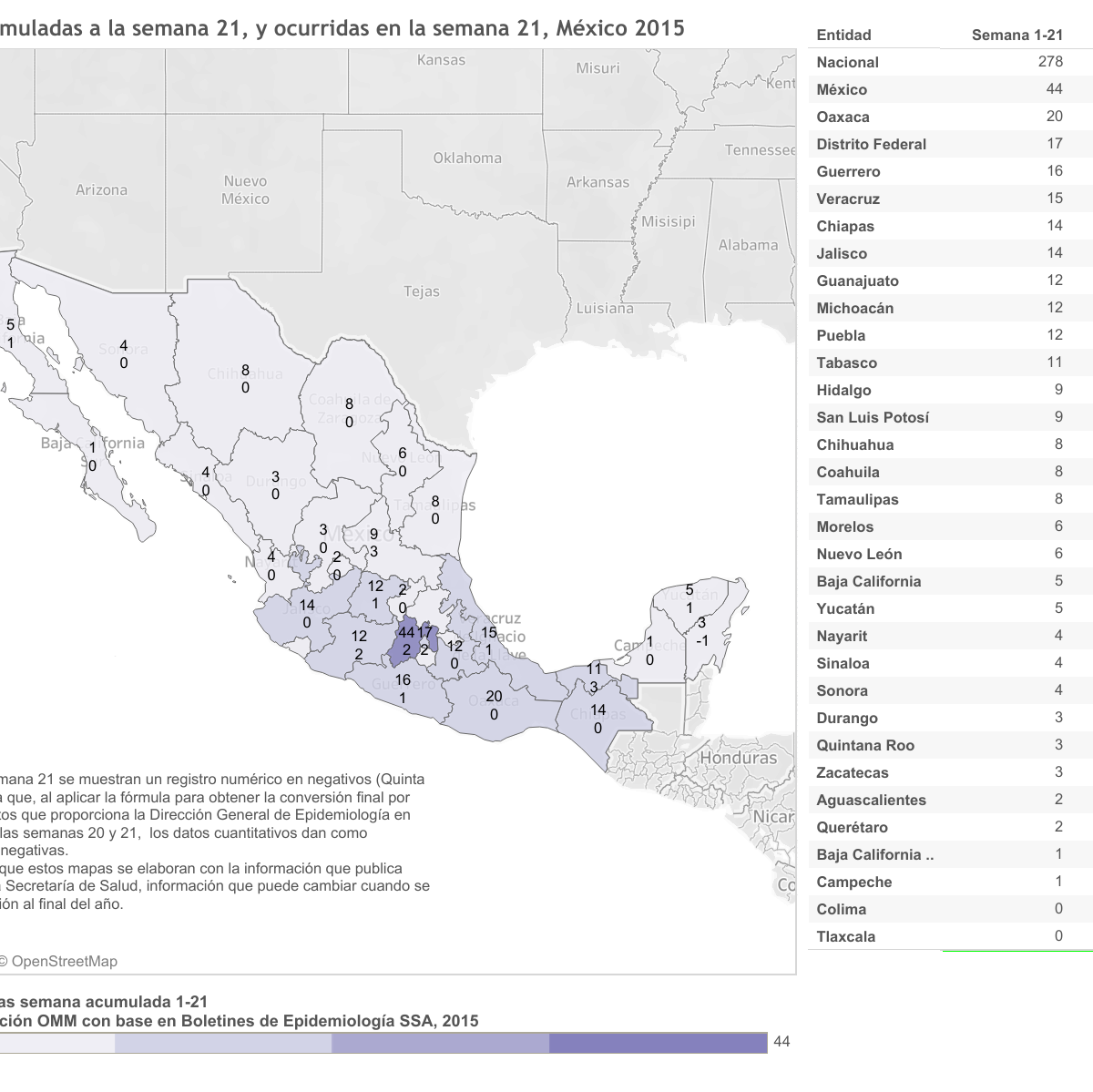Click the Guerrero entry in the list
Viewport: 1093px width, 1092px height.
[x=848, y=172]
